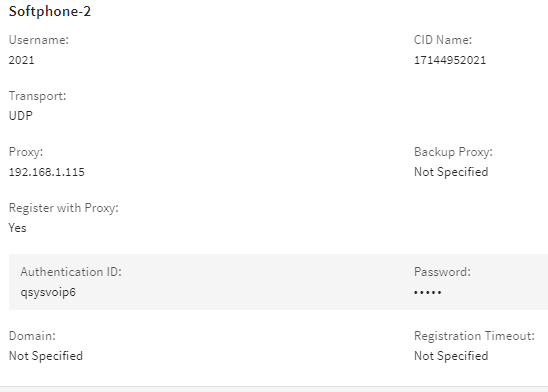Click Registration Timeout Not Specified value
Screen dimensions: 548x392
451,356
